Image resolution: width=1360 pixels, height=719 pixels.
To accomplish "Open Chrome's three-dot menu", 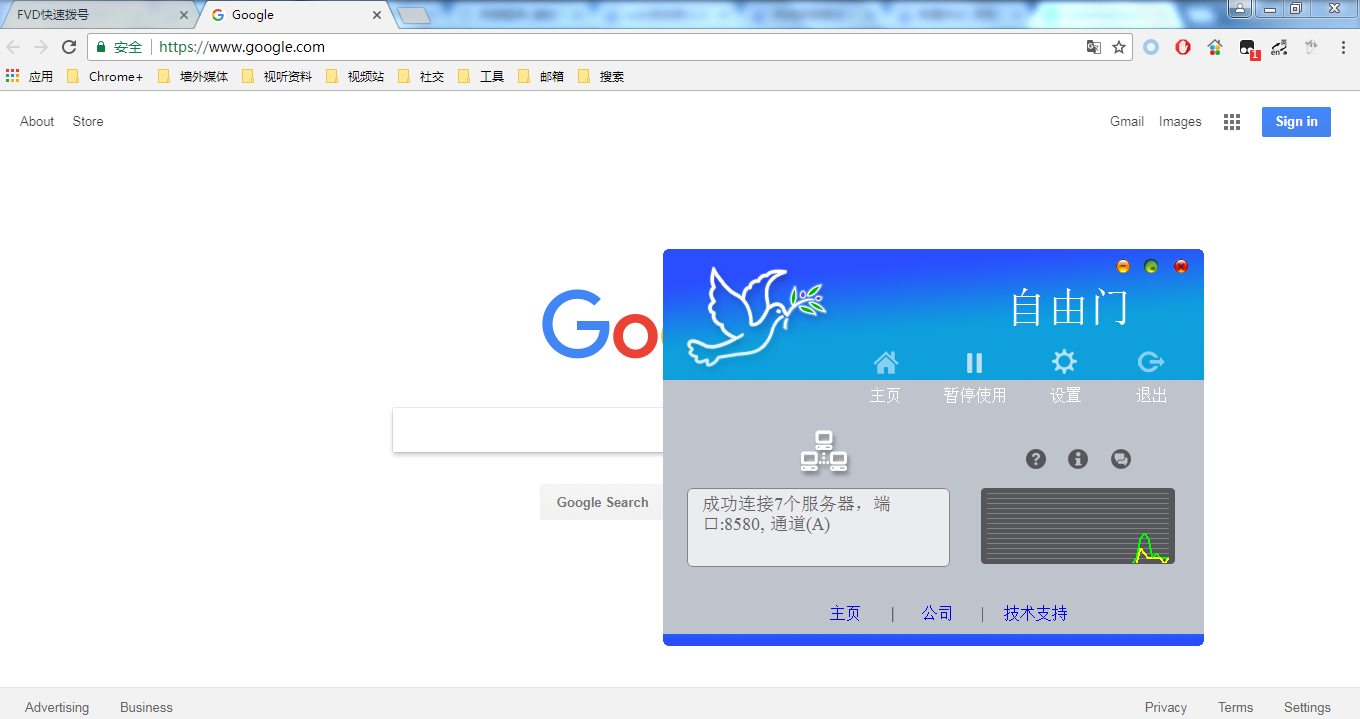I will pos(1343,47).
